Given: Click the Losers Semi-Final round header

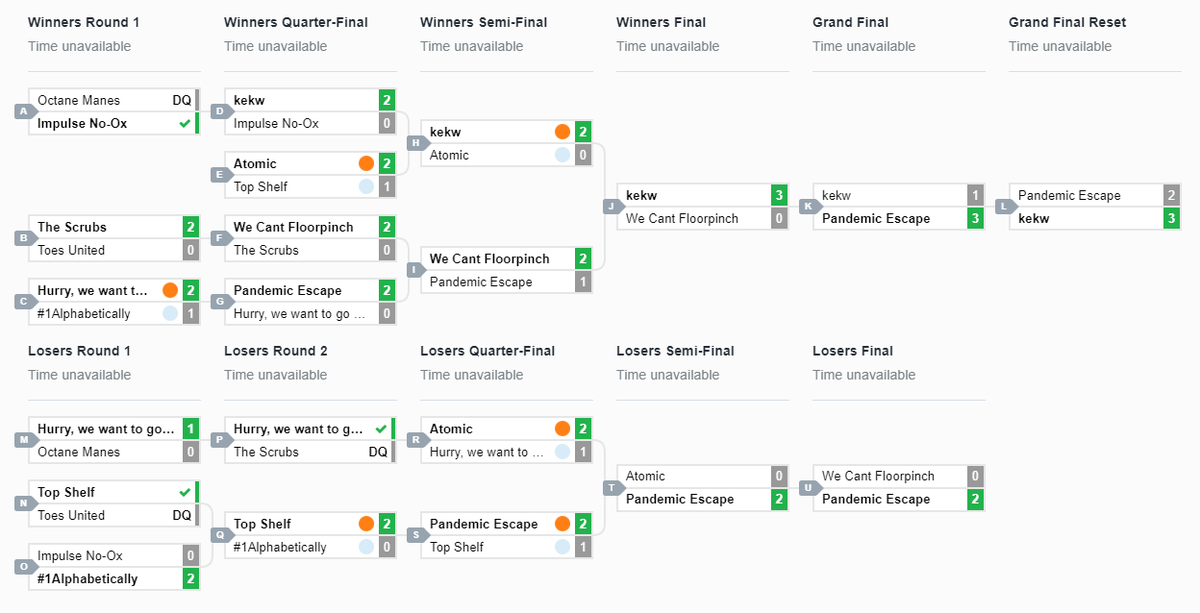Looking at the screenshot, I should 675,351.
